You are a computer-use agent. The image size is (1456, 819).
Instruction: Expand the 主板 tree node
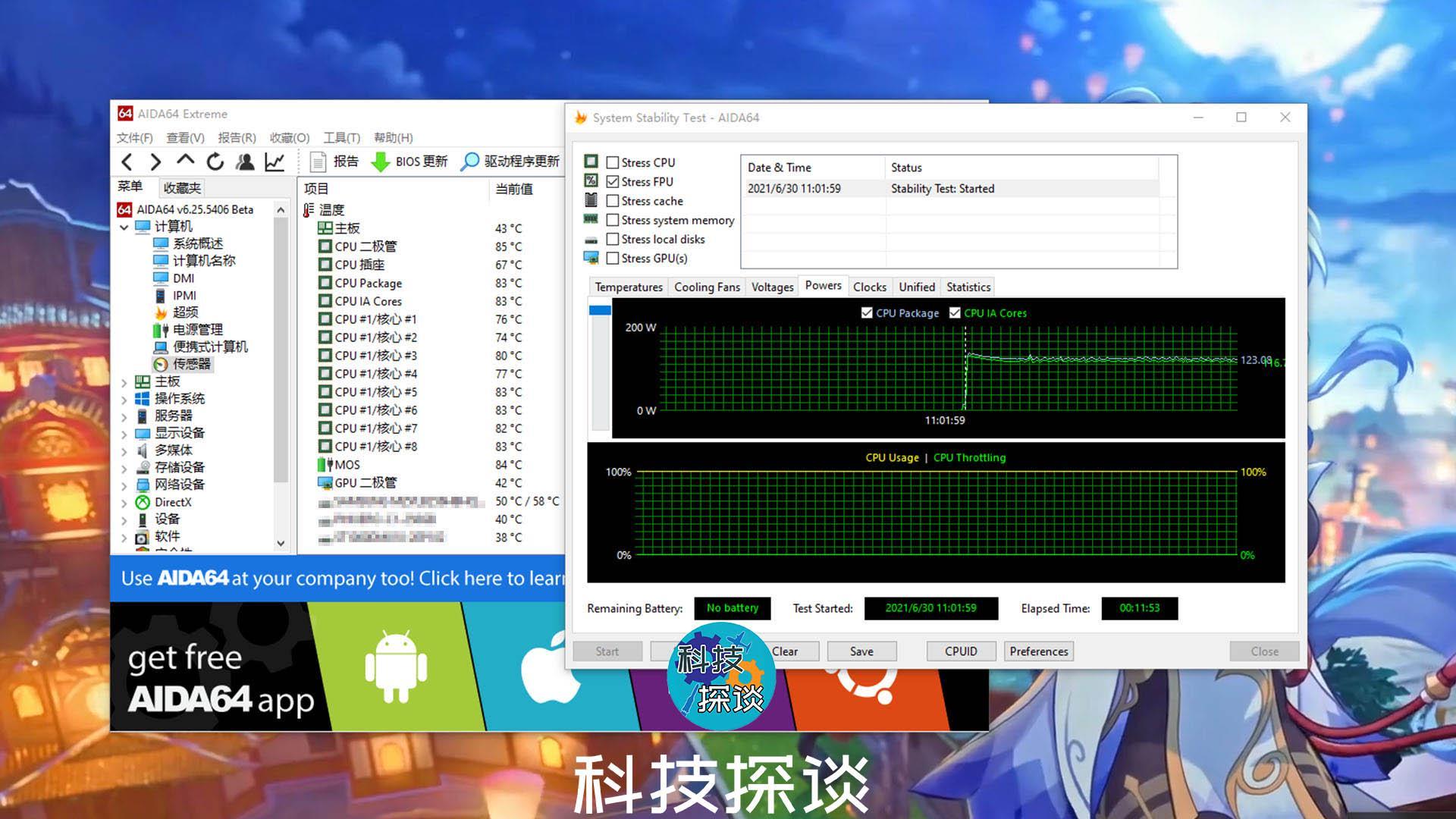pos(124,382)
